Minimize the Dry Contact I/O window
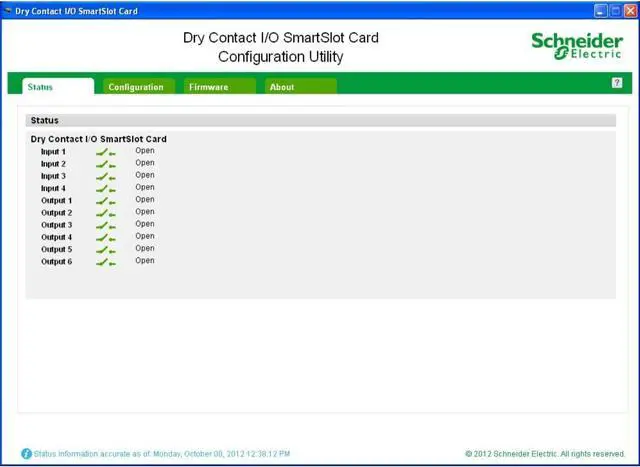Image resolution: width=640 pixels, height=467 pixels. [599, 11]
